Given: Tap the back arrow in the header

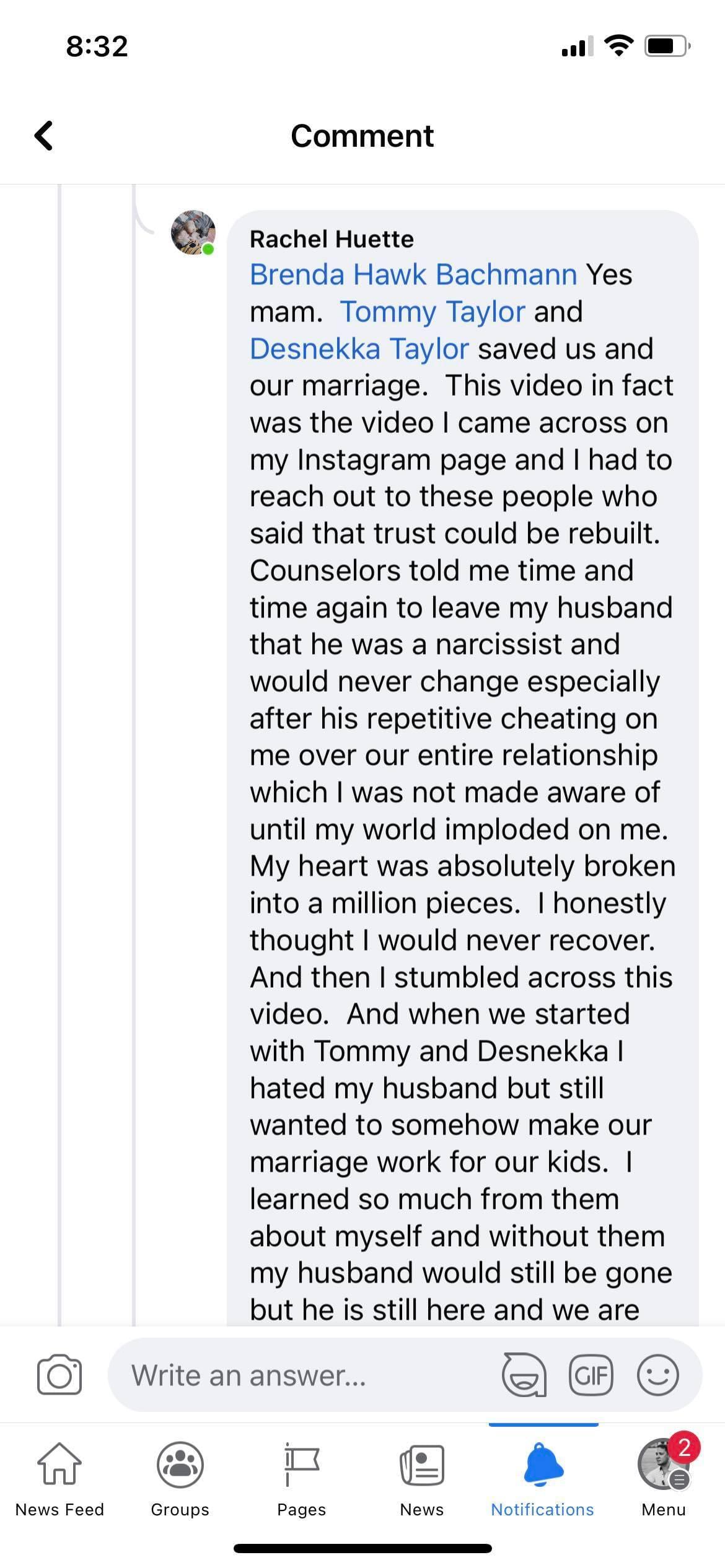Looking at the screenshot, I should point(43,136).
